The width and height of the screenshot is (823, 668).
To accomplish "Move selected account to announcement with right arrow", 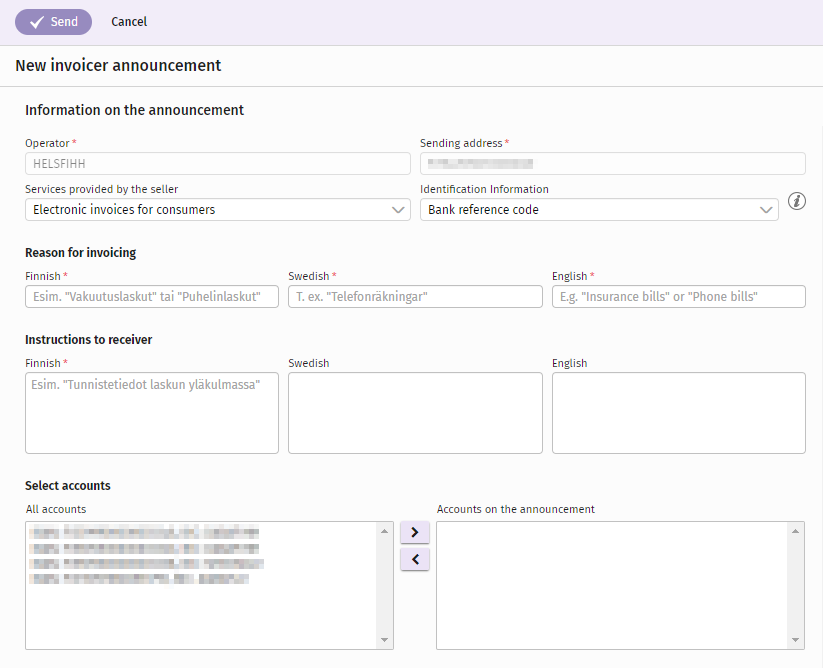I will [415, 533].
